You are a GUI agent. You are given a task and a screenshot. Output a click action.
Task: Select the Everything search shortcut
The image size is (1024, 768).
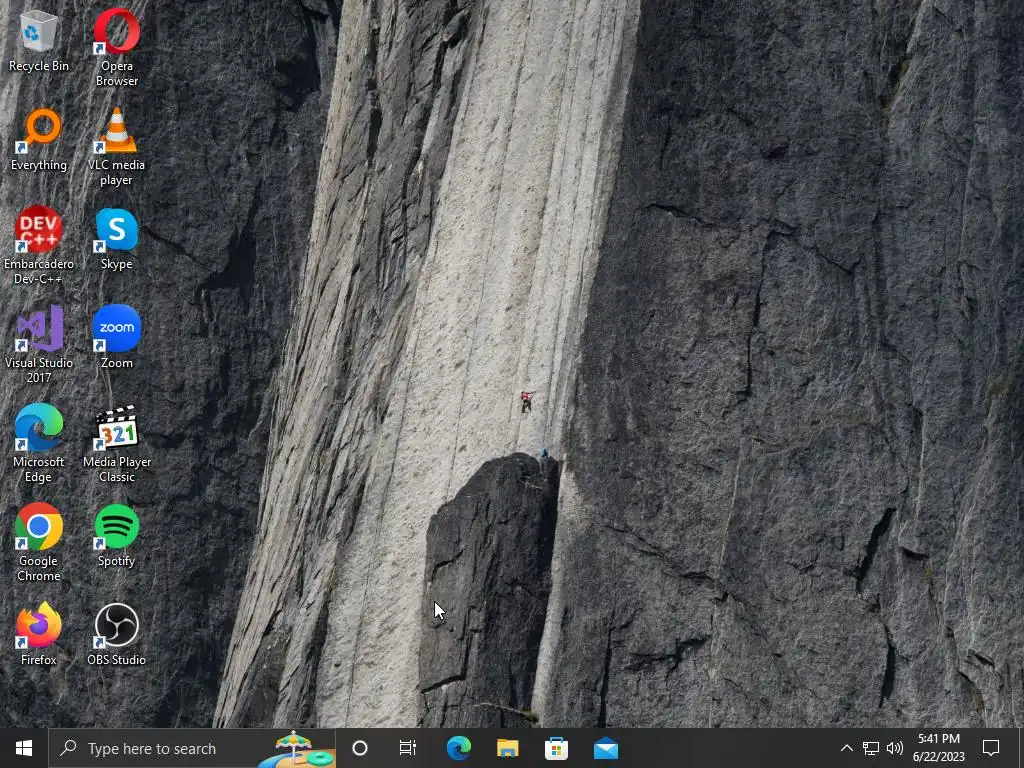click(39, 140)
